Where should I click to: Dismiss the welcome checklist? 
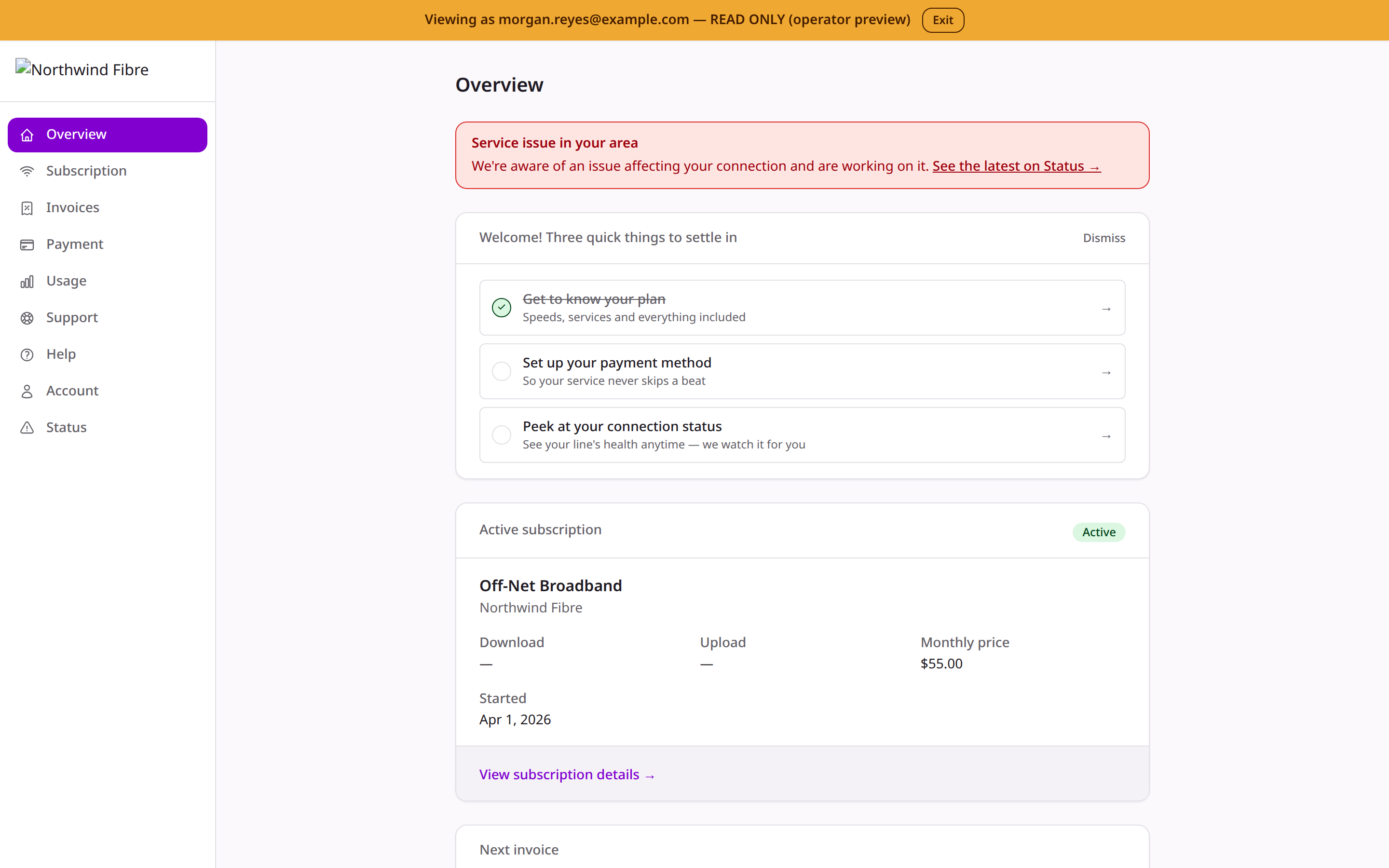(1104, 238)
